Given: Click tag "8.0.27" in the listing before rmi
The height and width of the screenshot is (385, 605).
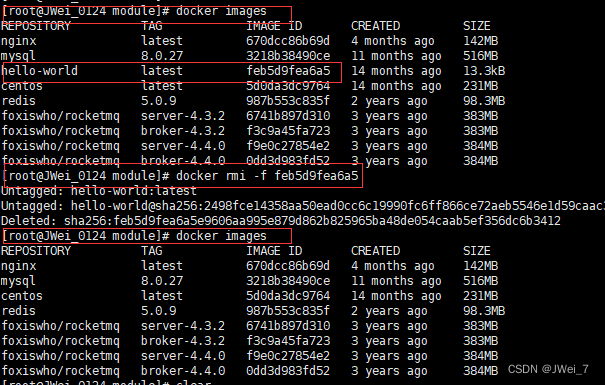Looking at the screenshot, I should point(162,56).
